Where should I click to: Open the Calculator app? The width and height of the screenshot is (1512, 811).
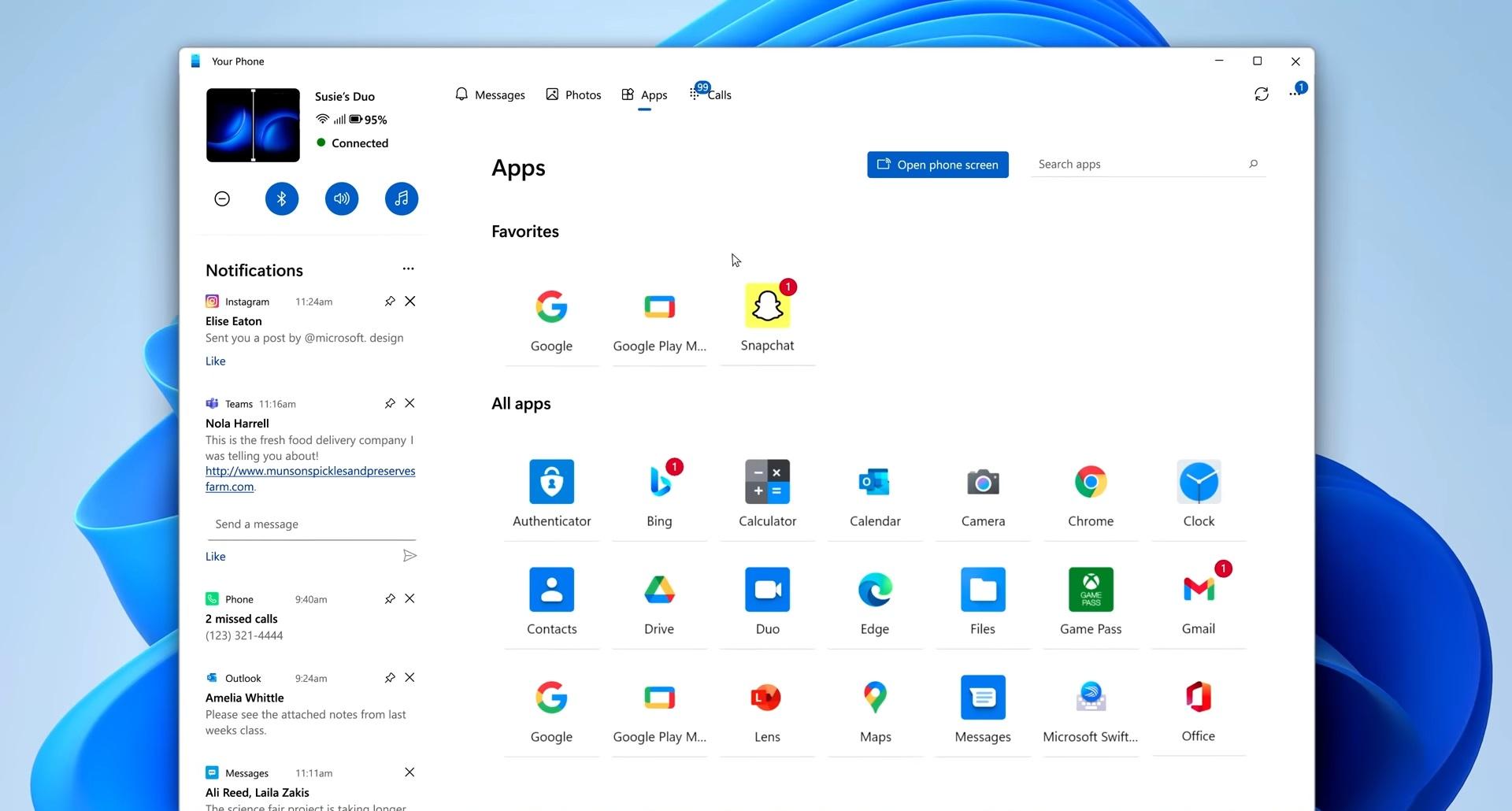tap(768, 494)
